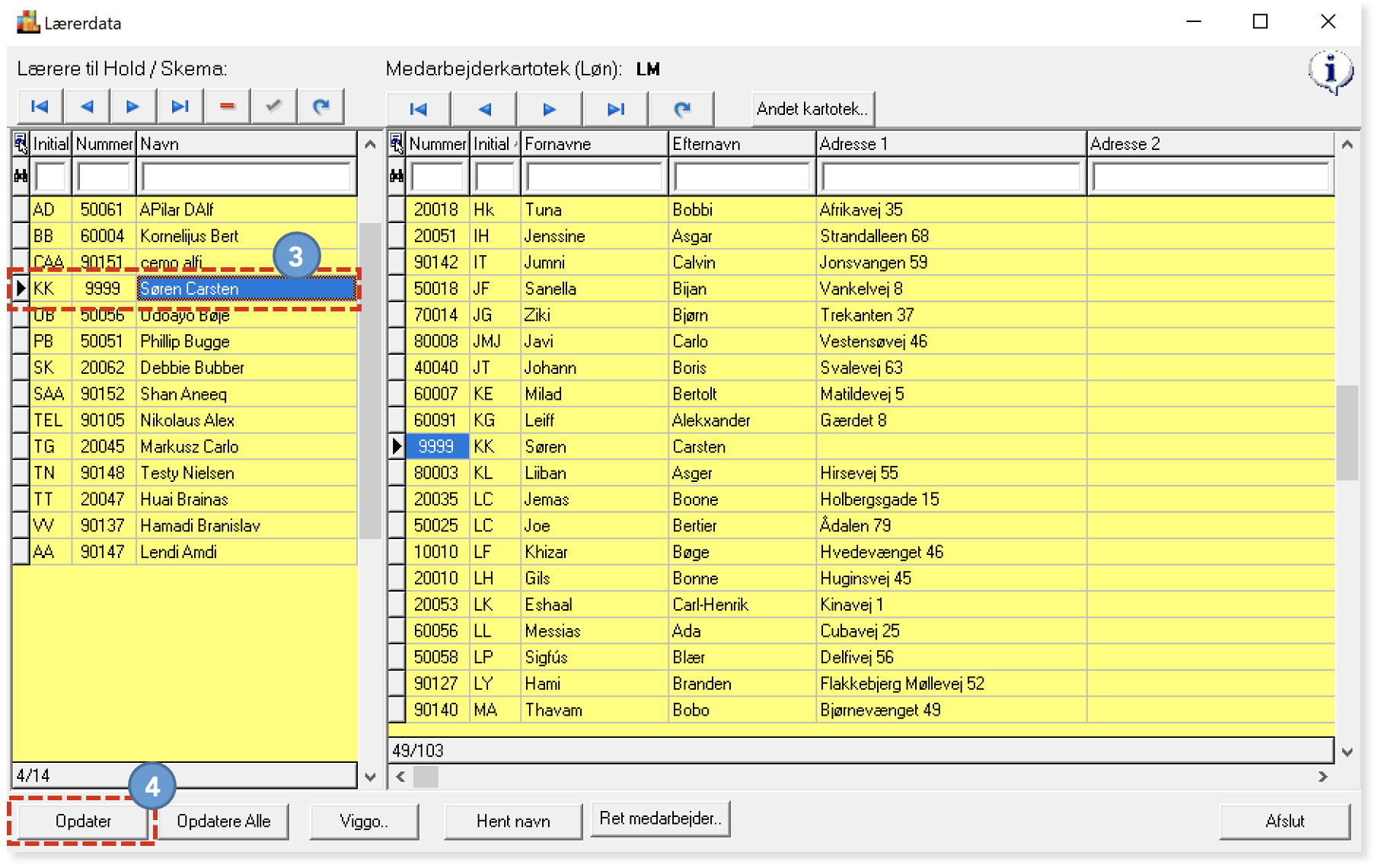Go to first record in Medarbejderkartotek navigator
The height and width of the screenshot is (868, 1378).
(419, 109)
